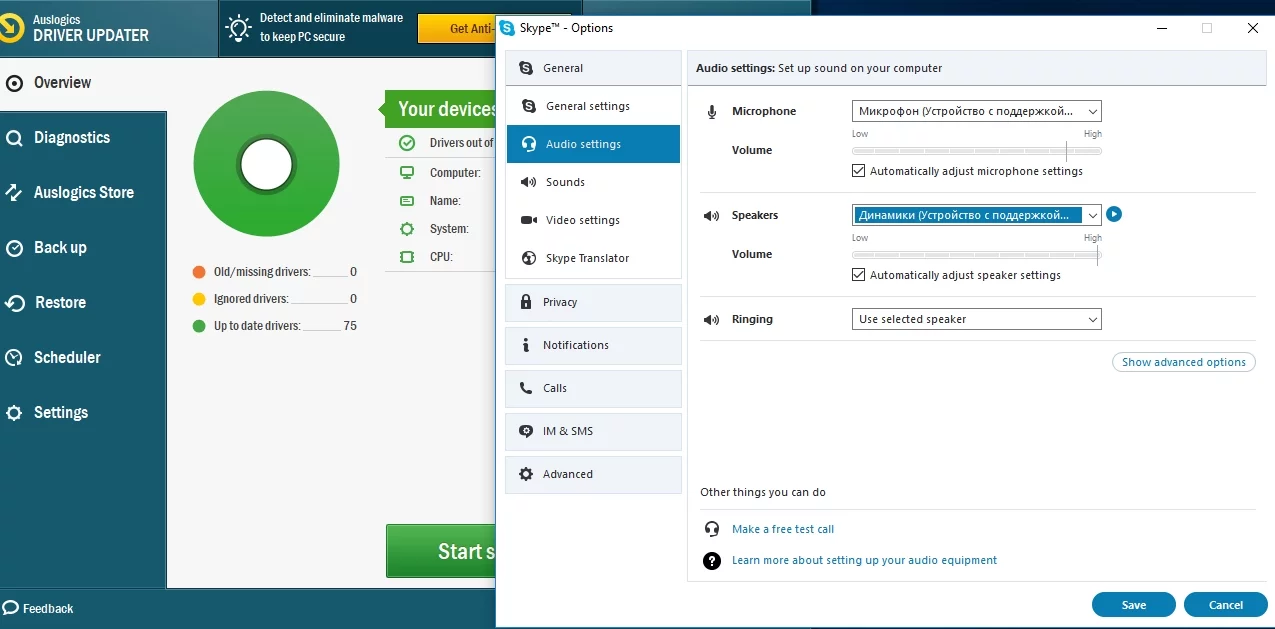1275x629 pixels.
Task: Click the speaker icon beside Speakers label
Action: 712,215
